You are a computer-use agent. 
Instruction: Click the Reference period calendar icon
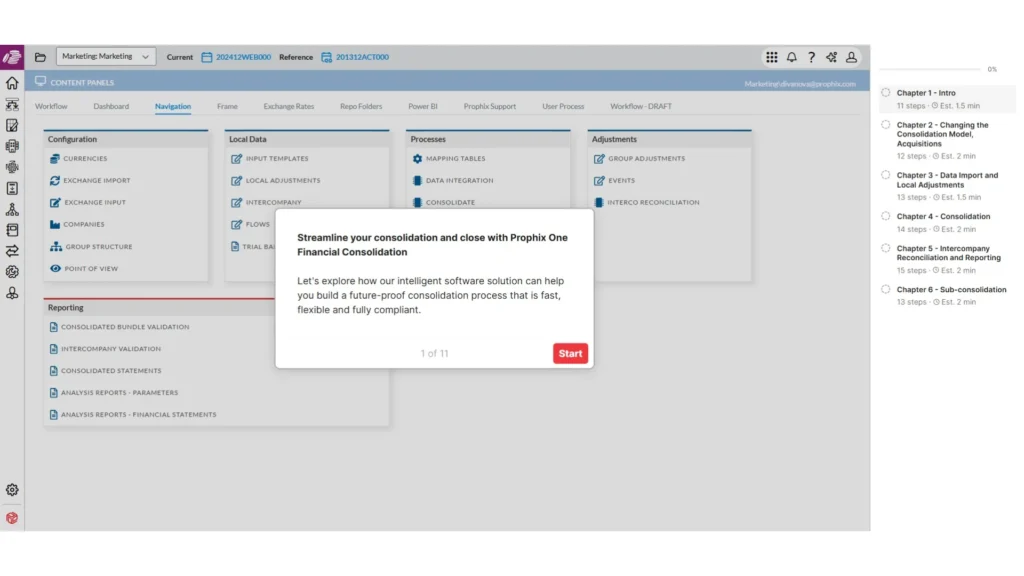click(327, 57)
